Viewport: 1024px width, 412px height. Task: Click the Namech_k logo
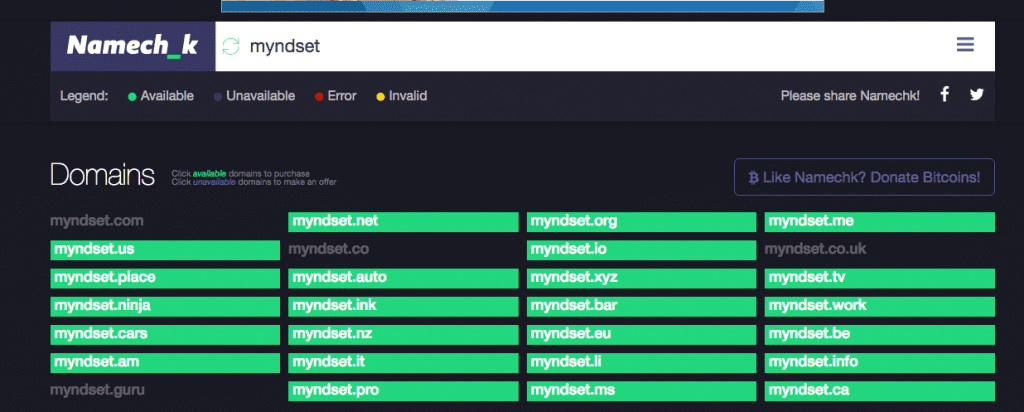133,46
